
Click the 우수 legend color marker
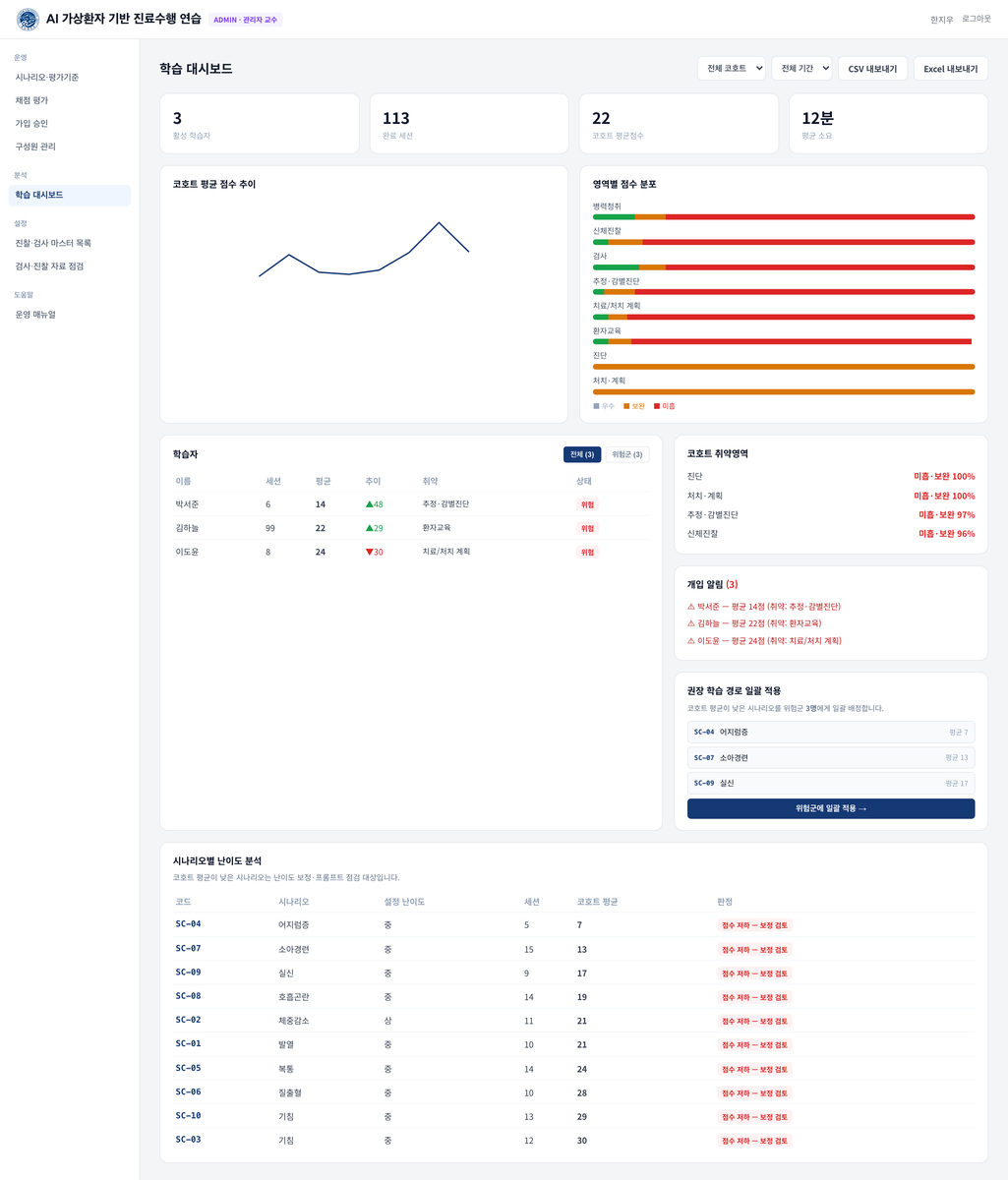[596, 406]
